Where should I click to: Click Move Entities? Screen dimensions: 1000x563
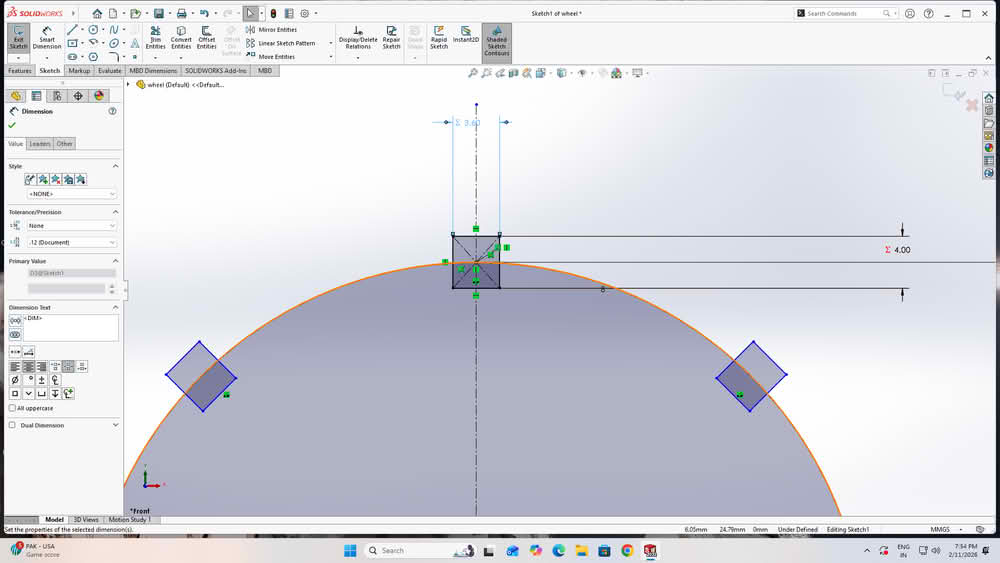[270, 57]
